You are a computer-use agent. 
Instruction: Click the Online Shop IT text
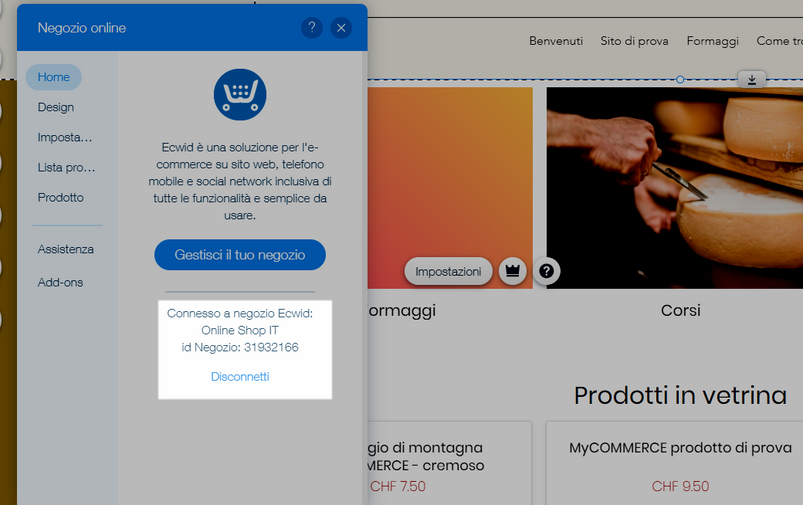(240, 330)
